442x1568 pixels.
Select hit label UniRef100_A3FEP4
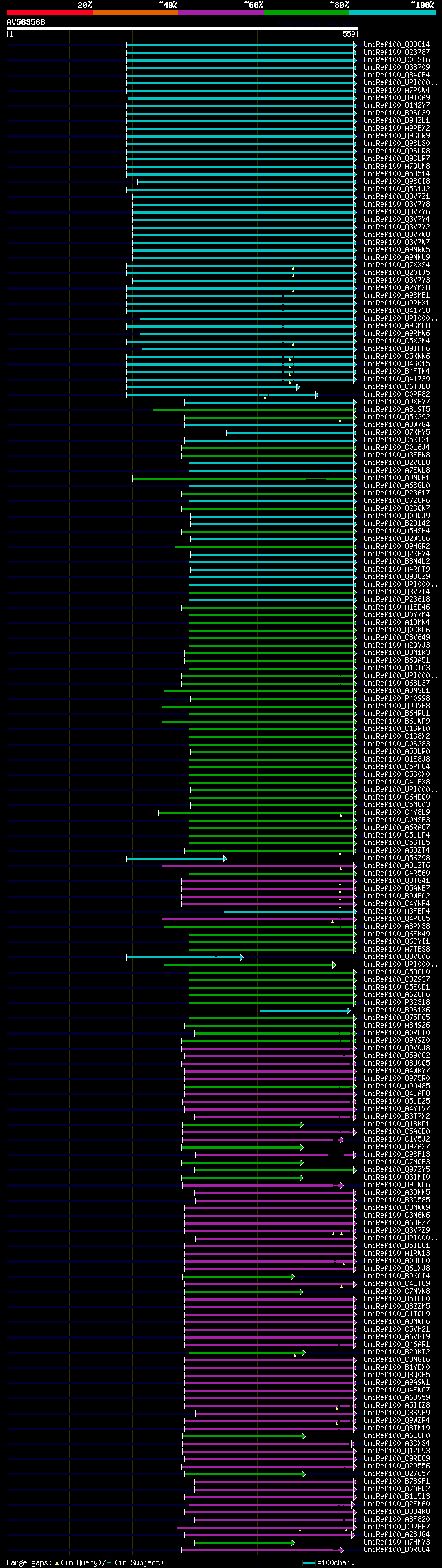click(x=396, y=911)
